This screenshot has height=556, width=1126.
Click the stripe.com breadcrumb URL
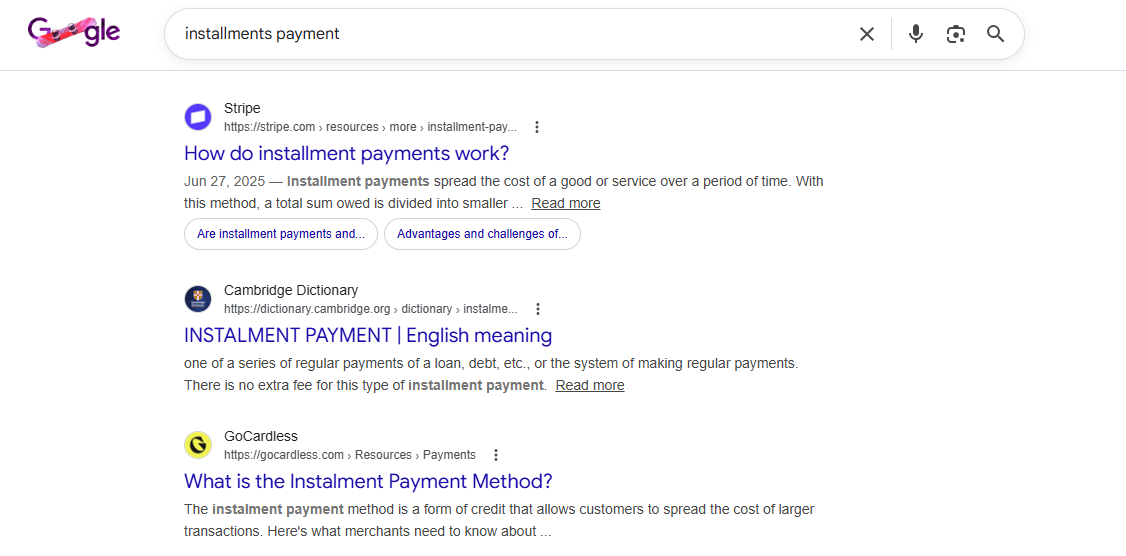tap(370, 127)
